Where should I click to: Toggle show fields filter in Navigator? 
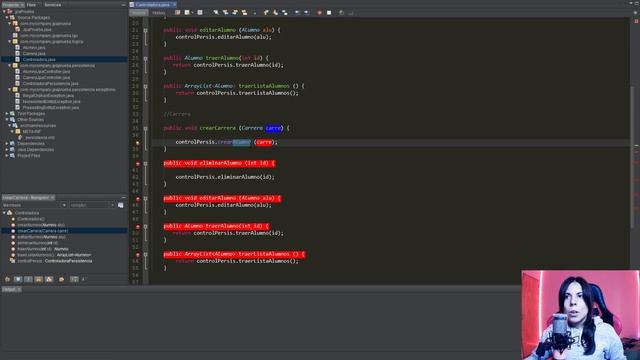click(x=18, y=279)
